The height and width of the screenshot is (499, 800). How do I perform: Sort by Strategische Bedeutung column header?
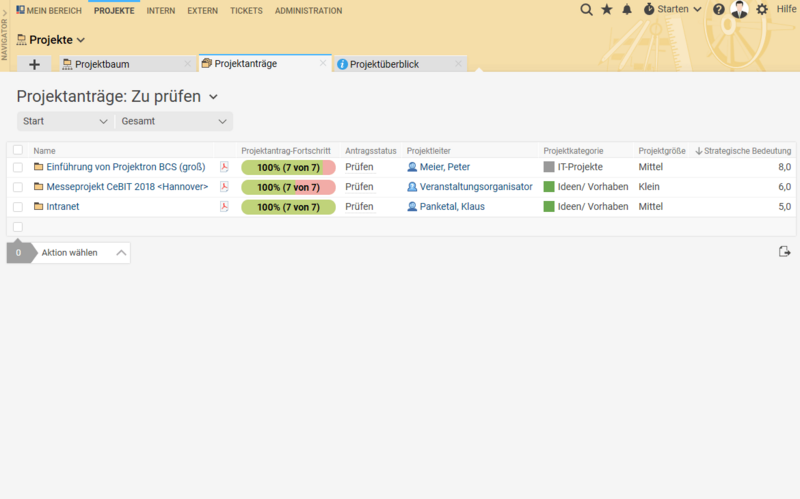(x=746, y=151)
